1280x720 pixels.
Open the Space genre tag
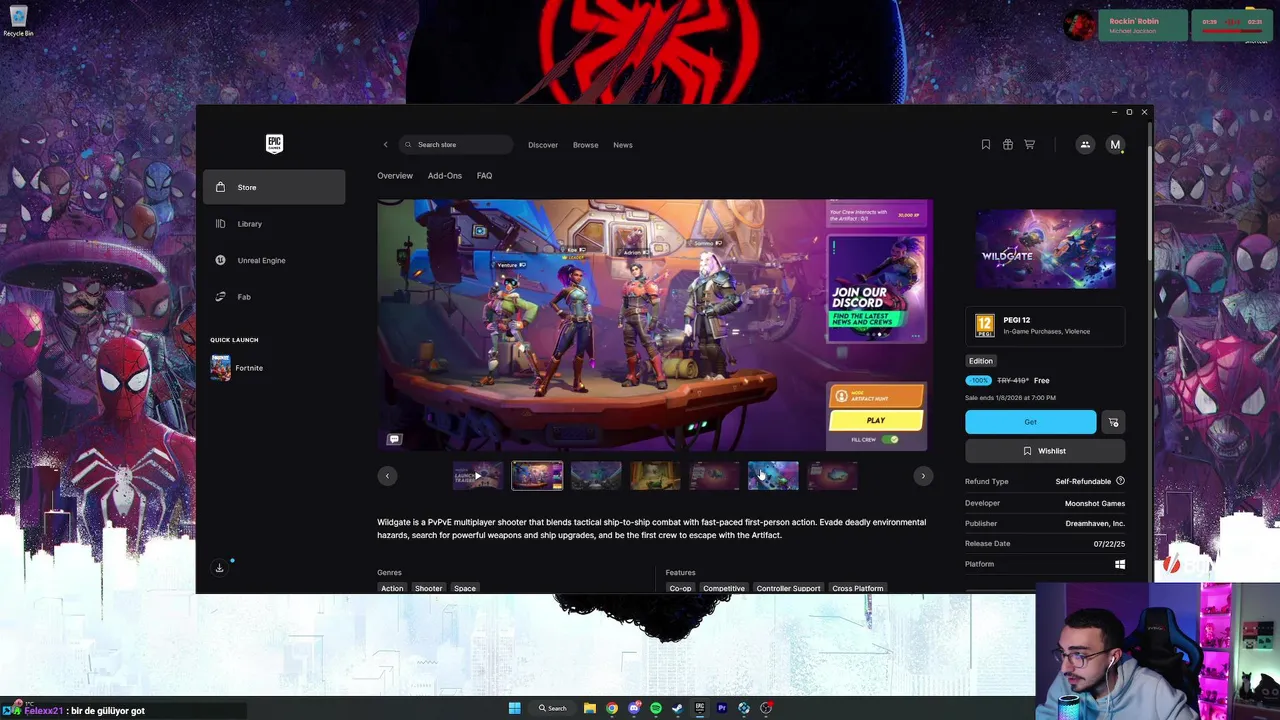[x=465, y=588]
